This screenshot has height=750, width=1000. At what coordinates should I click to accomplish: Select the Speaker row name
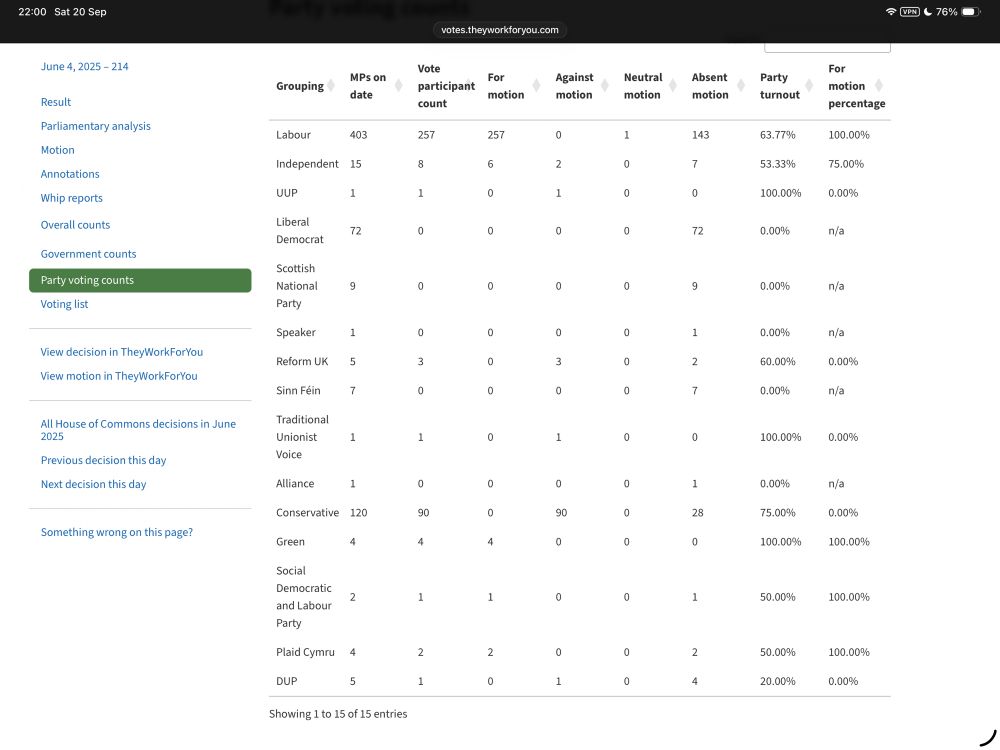tap(296, 332)
